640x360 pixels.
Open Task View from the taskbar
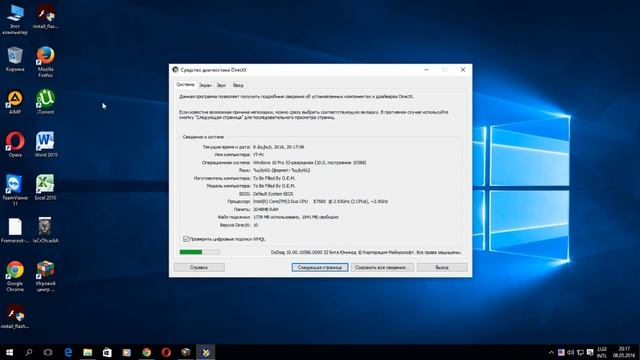point(48,352)
